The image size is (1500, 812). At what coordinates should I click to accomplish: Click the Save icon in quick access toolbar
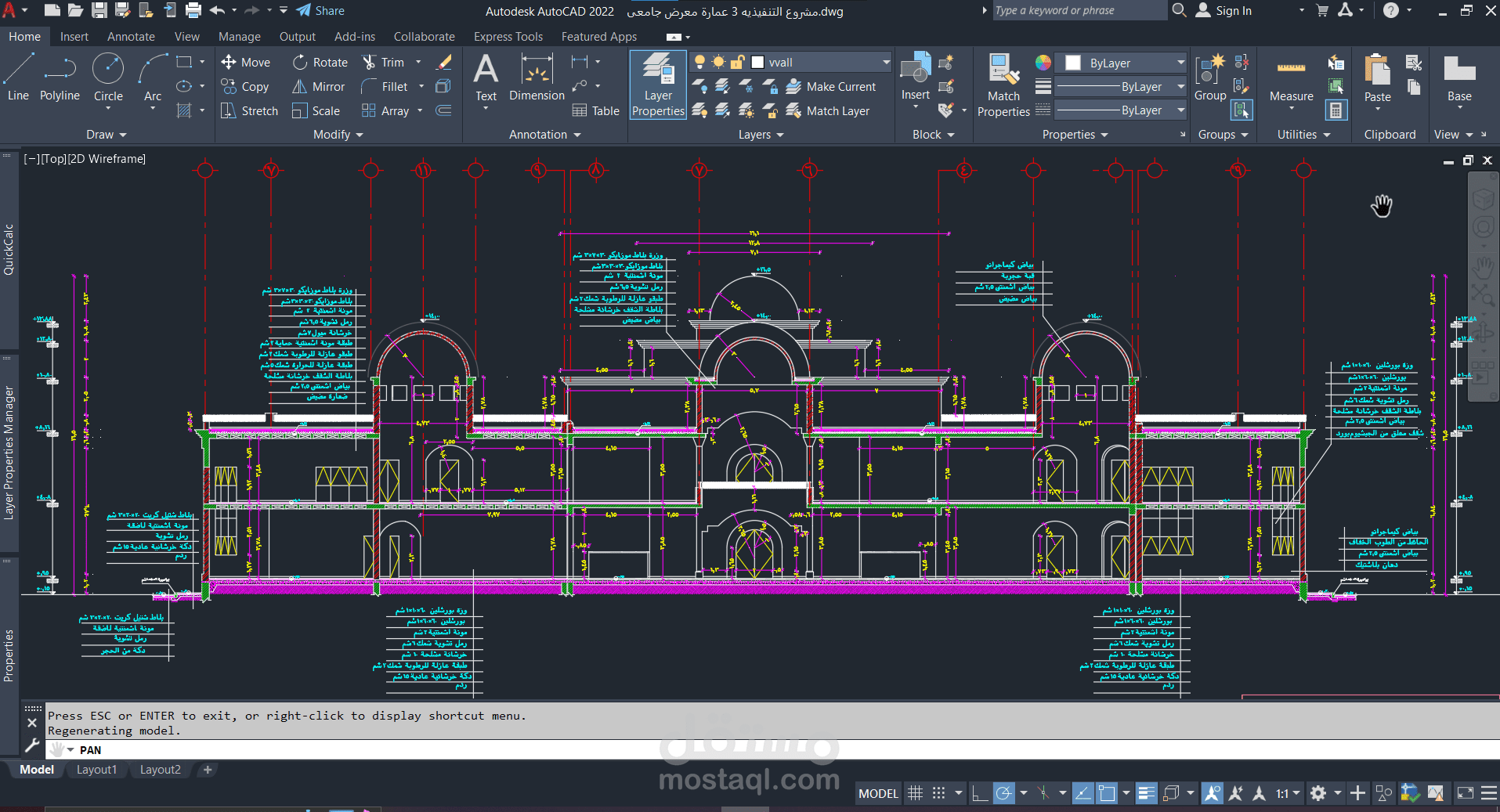tap(99, 10)
